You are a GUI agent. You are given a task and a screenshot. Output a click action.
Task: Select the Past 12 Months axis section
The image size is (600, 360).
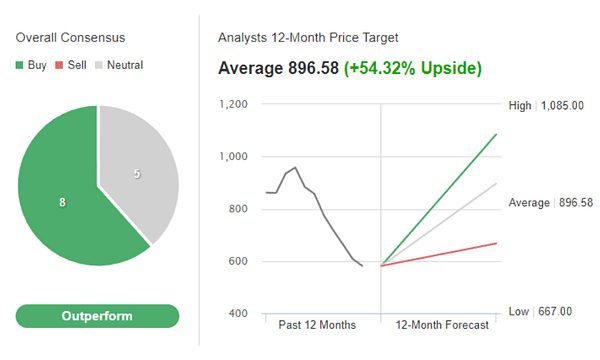[317, 325]
